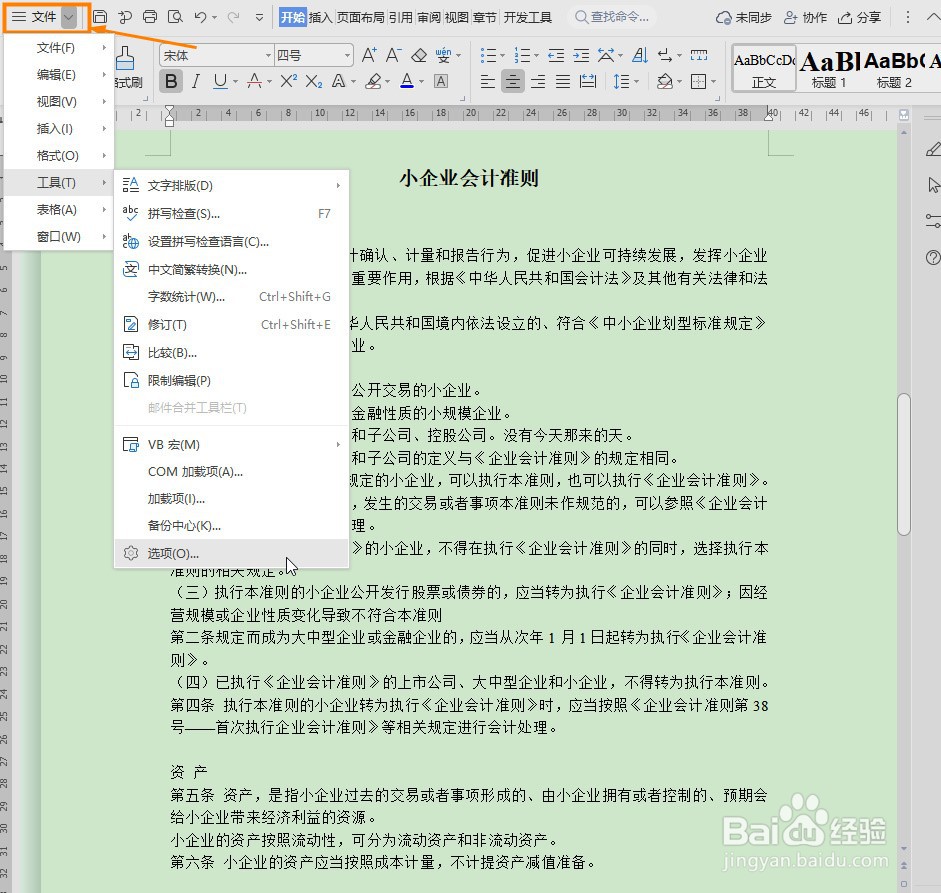Click the 中文简繁转换(N) icon entry
941x893 pixels.
(x=231, y=269)
